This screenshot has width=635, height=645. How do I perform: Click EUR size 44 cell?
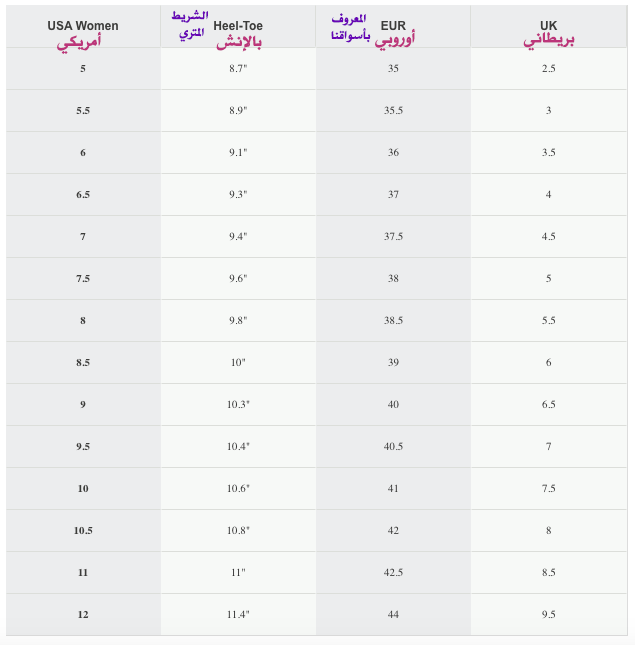click(393, 615)
